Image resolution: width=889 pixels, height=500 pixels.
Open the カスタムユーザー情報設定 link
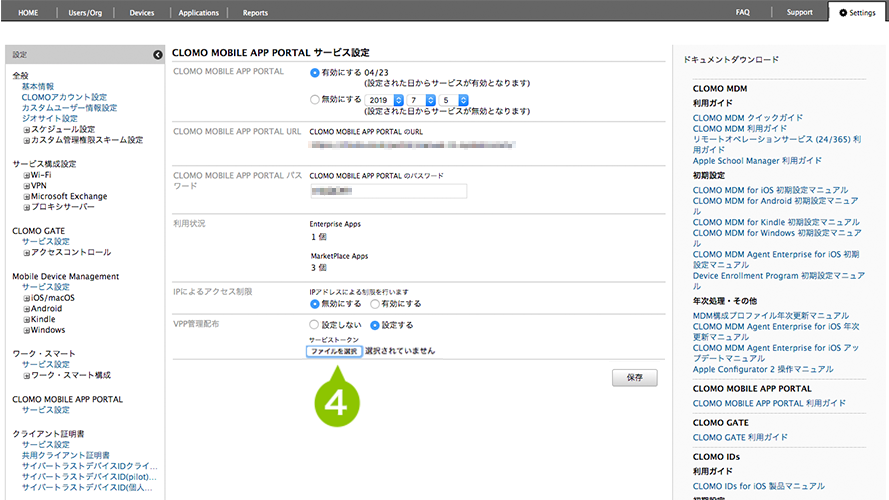[69, 108]
